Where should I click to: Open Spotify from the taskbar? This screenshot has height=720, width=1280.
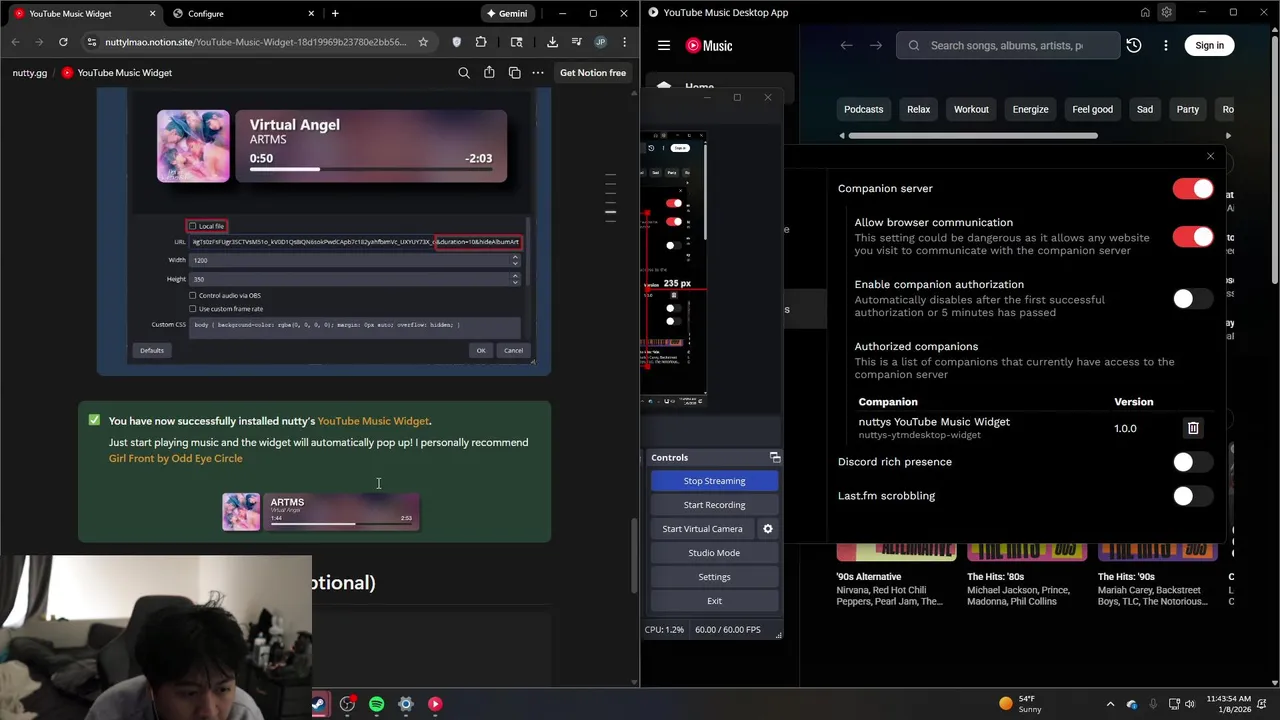376,704
